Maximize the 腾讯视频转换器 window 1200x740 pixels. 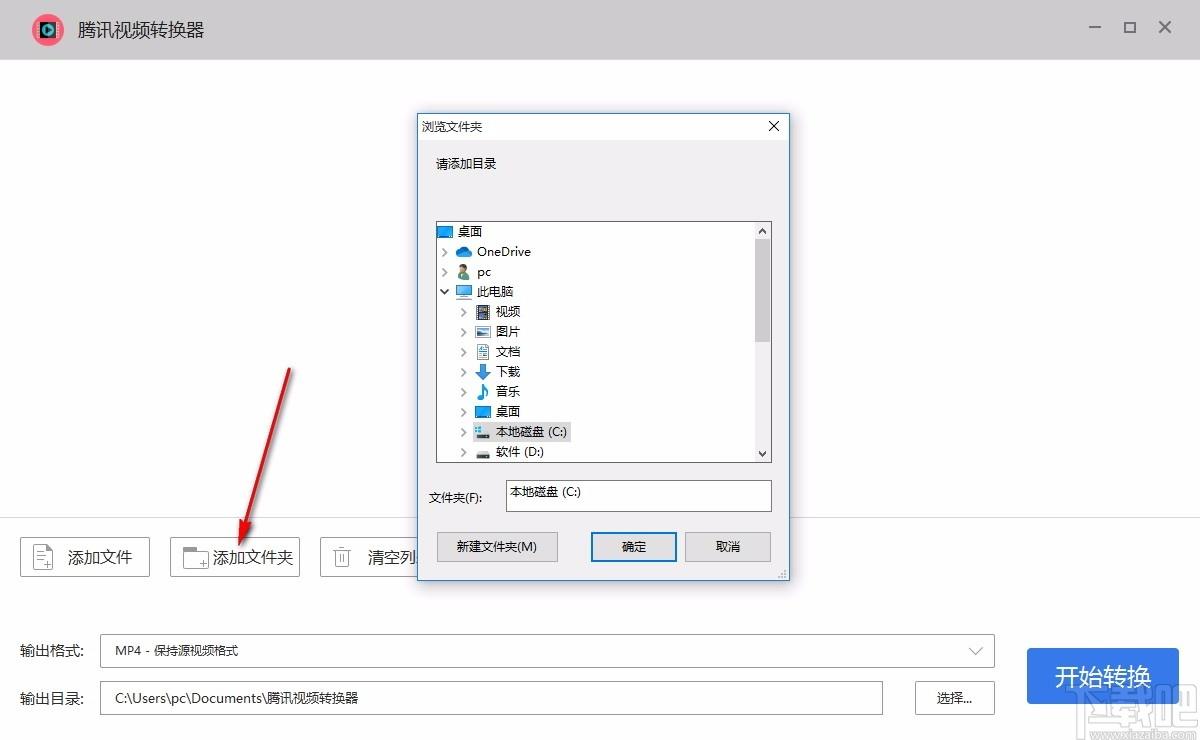pos(1130,28)
